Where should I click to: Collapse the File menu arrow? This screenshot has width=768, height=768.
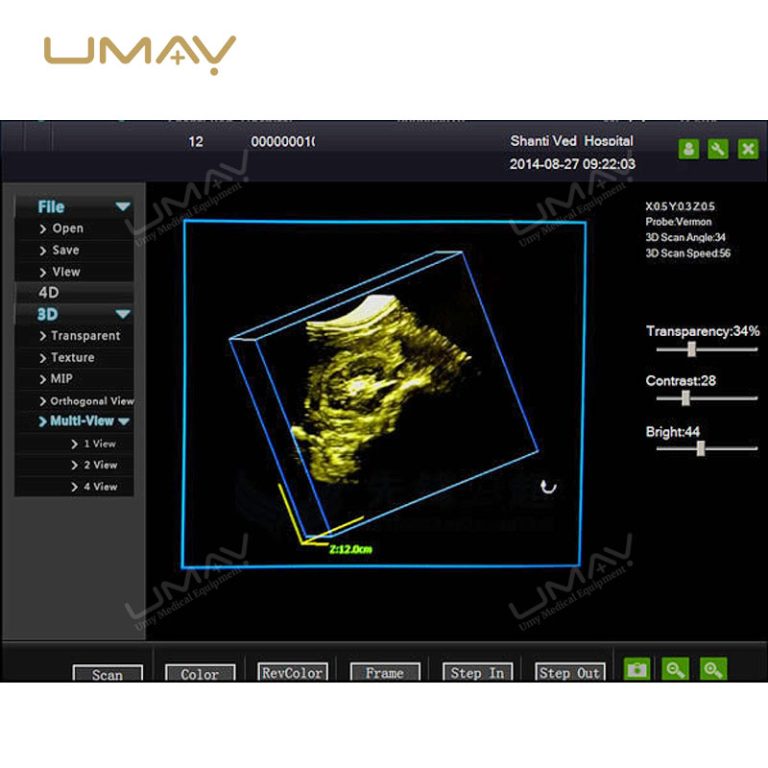click(123, 207)
